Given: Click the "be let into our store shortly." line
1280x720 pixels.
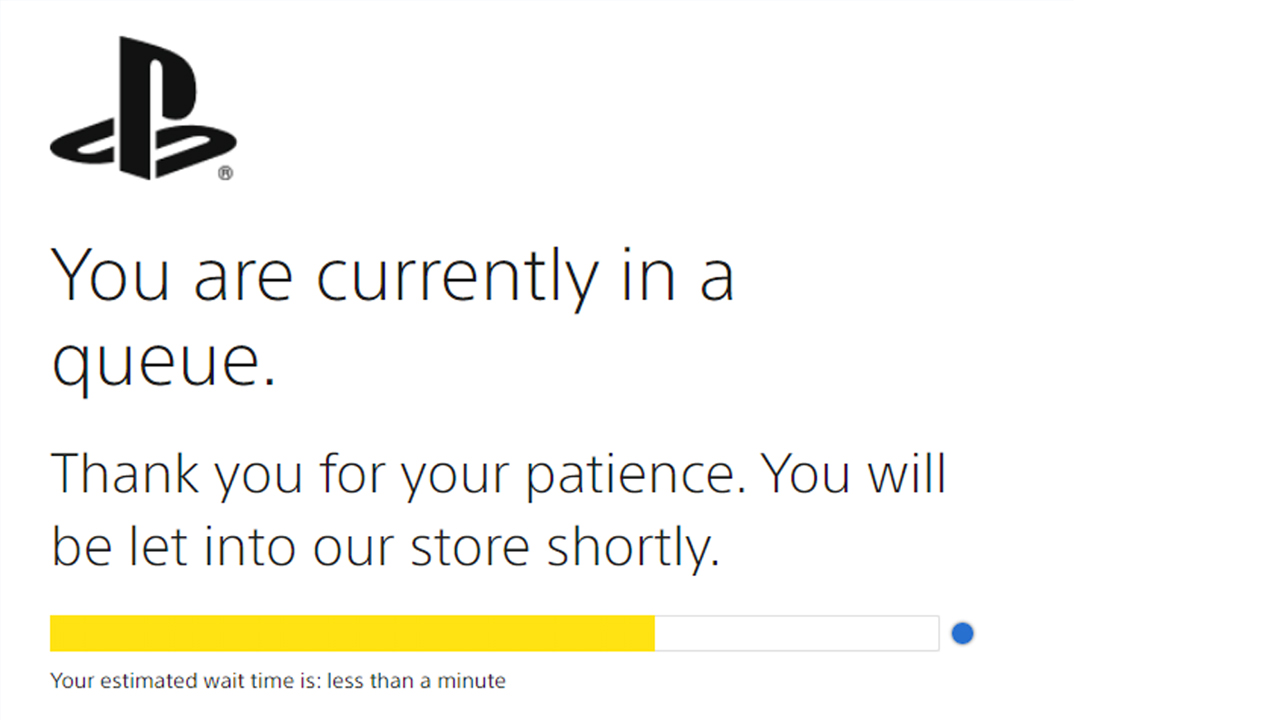Looking at the screenshot, I should [x=385, y=545].
